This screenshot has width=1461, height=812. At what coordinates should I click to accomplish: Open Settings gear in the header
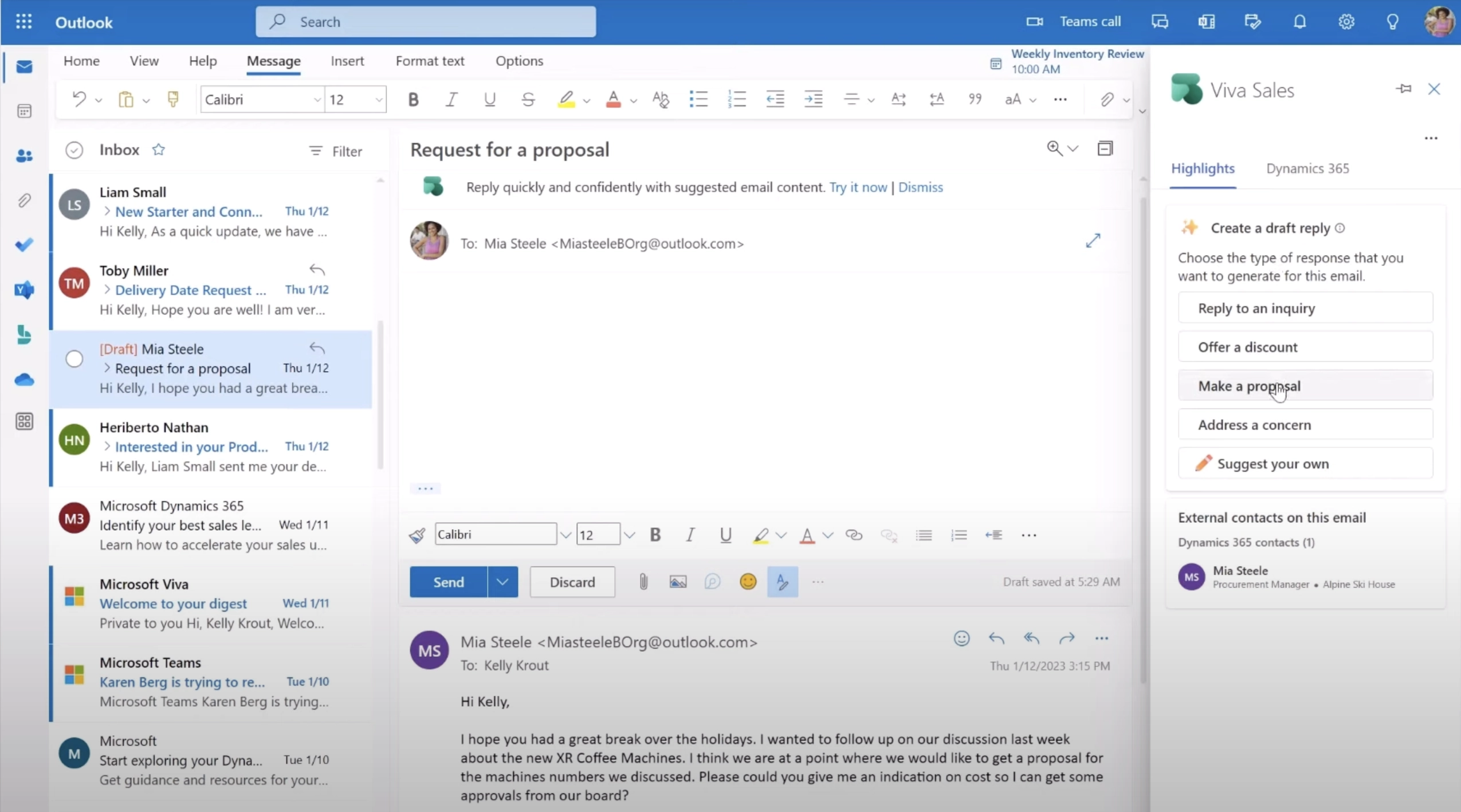coord(1346,22)
